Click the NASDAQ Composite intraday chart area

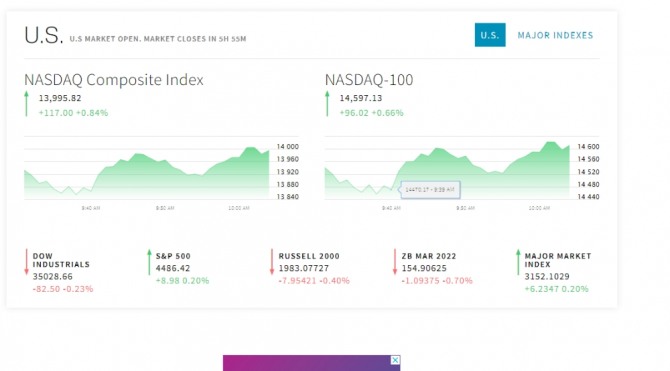[x=147, y=172]
